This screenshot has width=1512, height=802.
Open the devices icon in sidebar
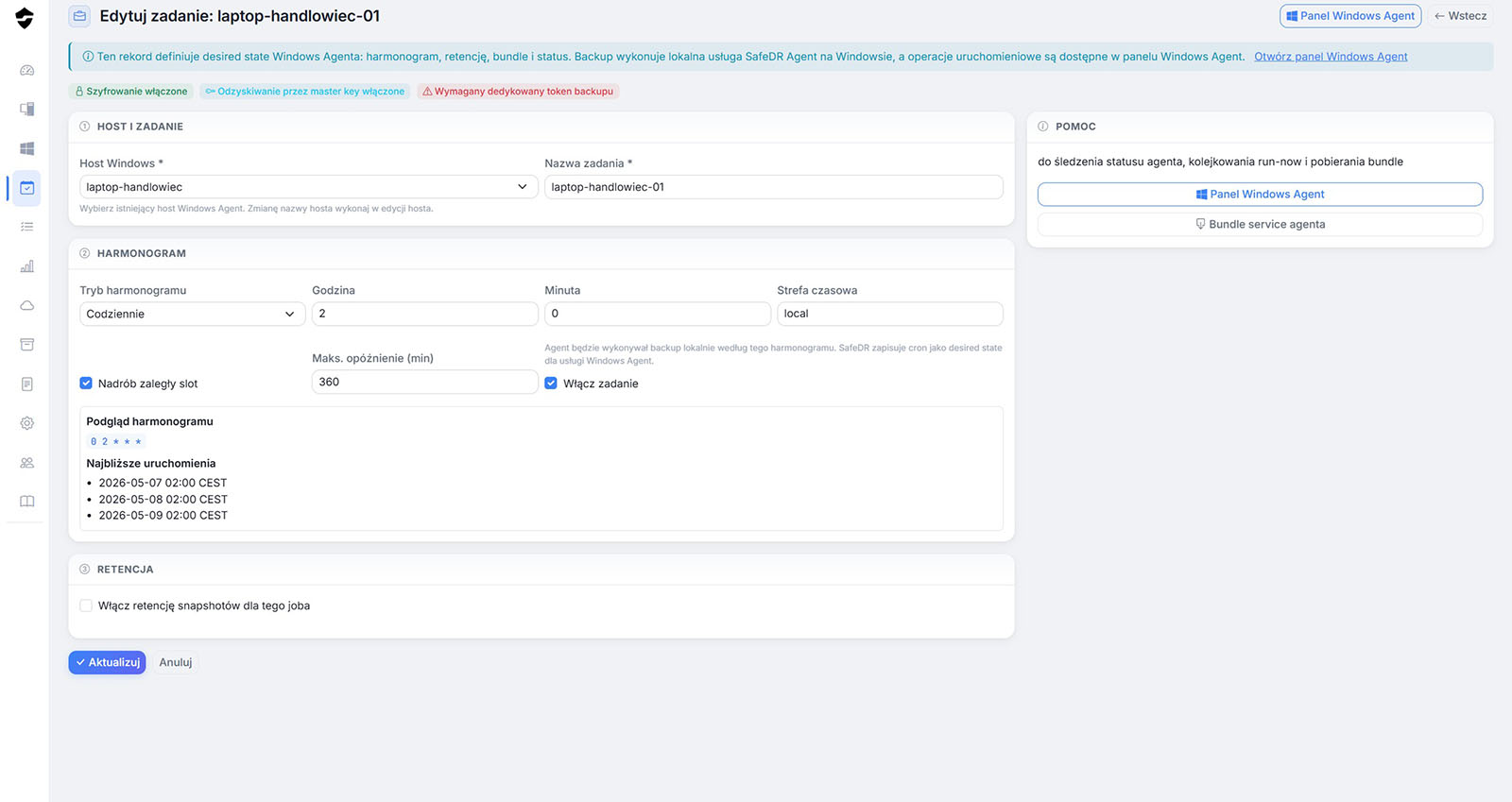[x=27, y=110]
